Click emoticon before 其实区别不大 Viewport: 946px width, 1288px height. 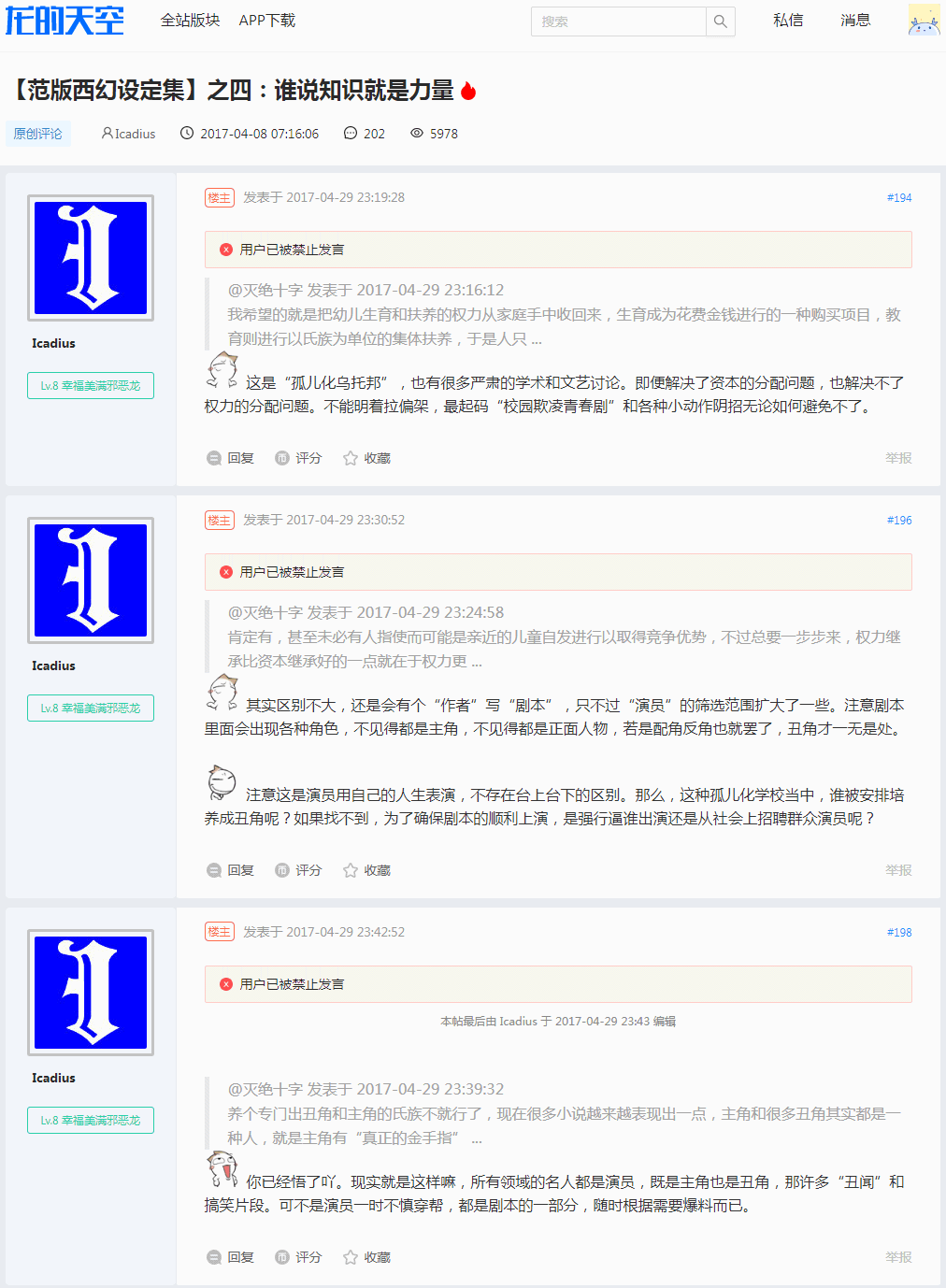click(x=222, y=694)
